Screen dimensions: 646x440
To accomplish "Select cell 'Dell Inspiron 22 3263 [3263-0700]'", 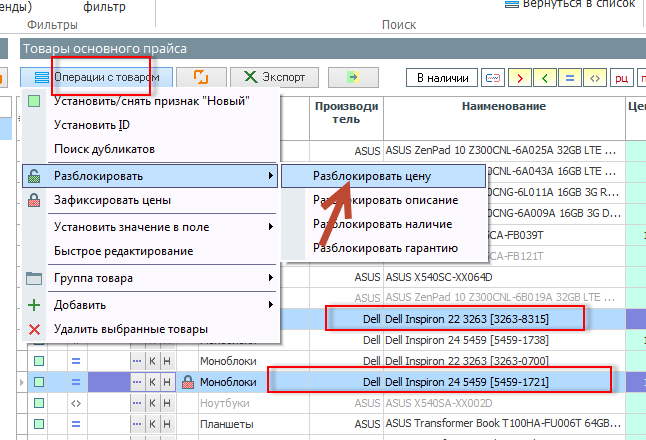I will click(x=504, y=361).
